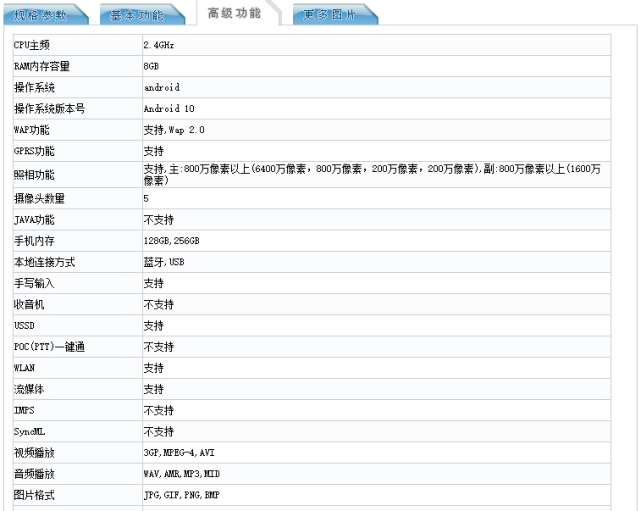Open the 基本功能 tab
641x511 pixels.
141,15
